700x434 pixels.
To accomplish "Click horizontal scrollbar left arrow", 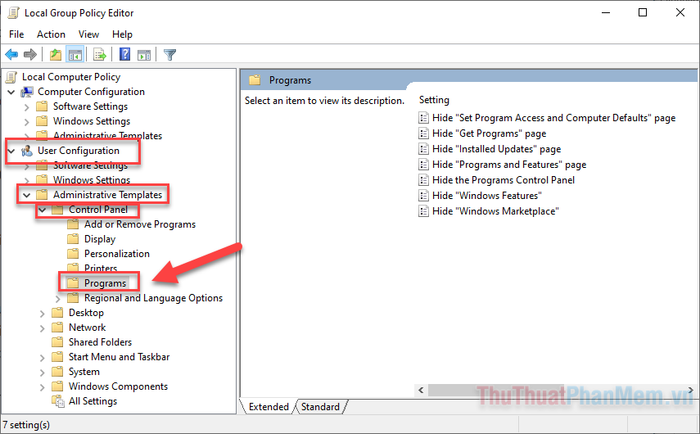I will click(421, 390).
